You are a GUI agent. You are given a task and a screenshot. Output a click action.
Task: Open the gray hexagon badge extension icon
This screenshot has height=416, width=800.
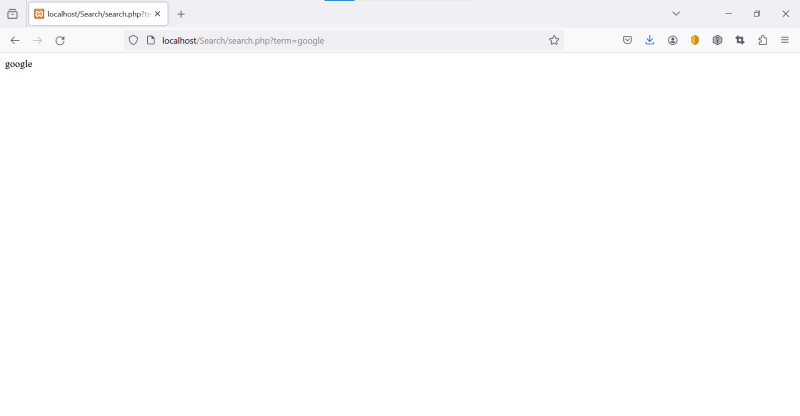point(717,40)
